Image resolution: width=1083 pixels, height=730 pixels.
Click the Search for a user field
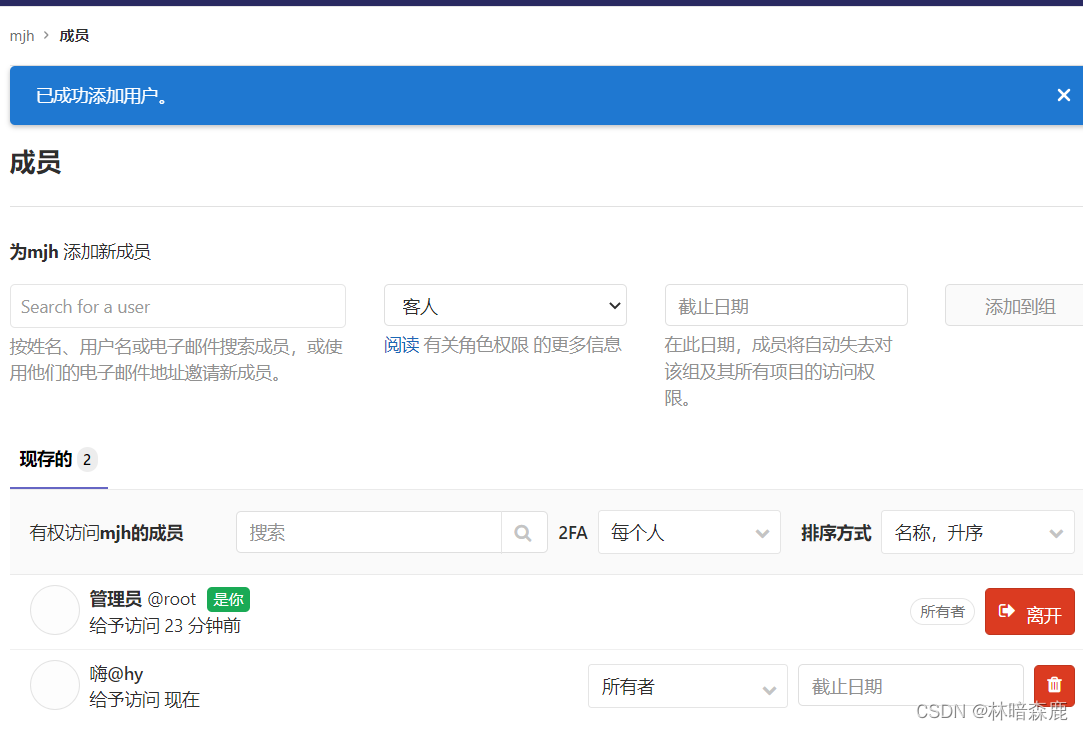[x=177, y=305]
